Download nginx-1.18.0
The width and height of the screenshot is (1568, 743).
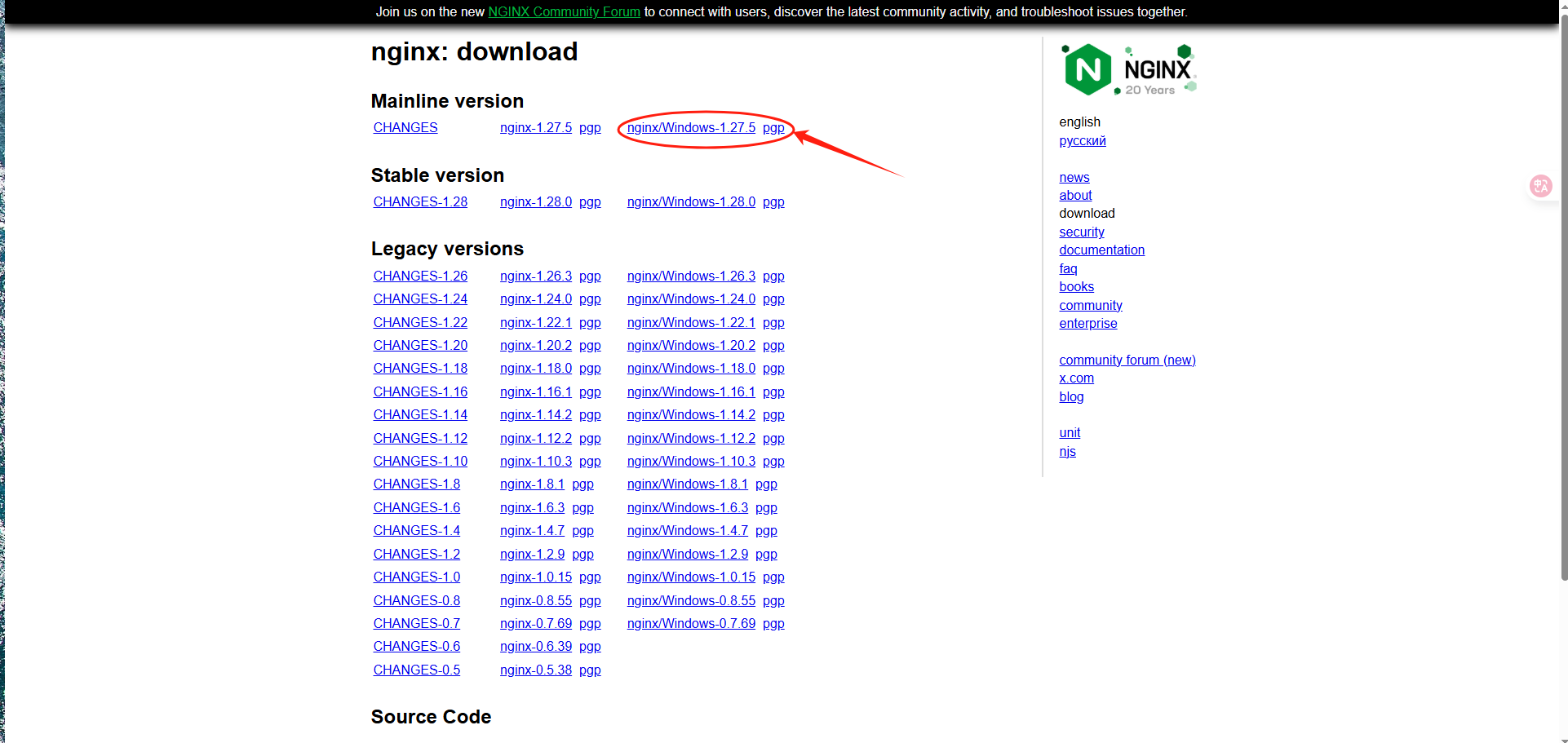click(x=536, y=369)
